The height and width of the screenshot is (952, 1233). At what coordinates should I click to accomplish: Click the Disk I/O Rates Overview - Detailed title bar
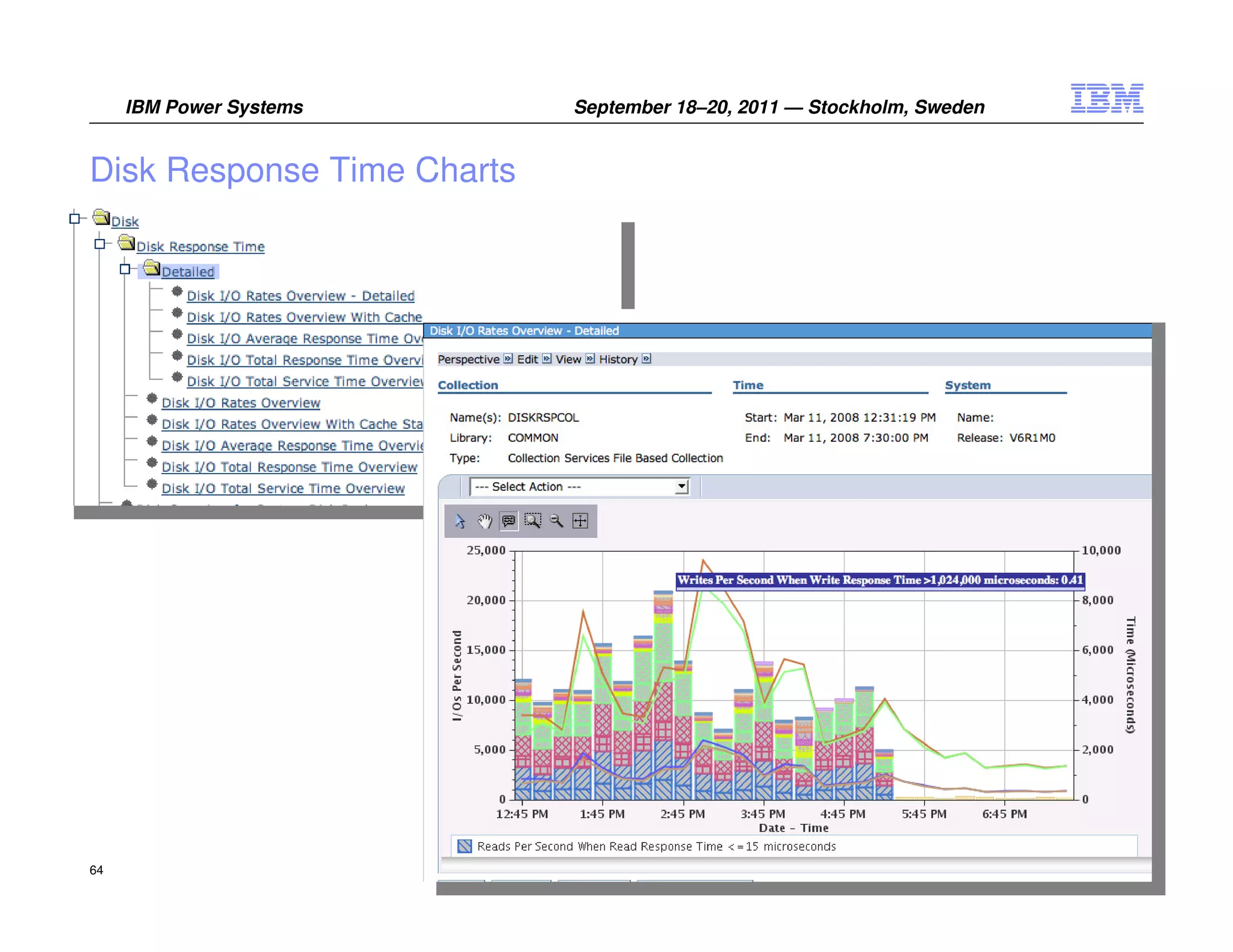pyautogui.click(x=787, y=331)
